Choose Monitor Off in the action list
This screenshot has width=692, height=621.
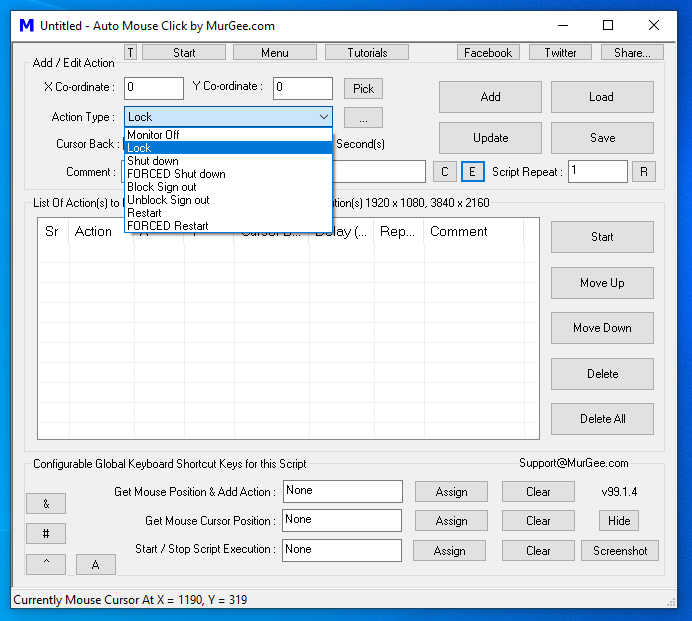coord(153,135)
